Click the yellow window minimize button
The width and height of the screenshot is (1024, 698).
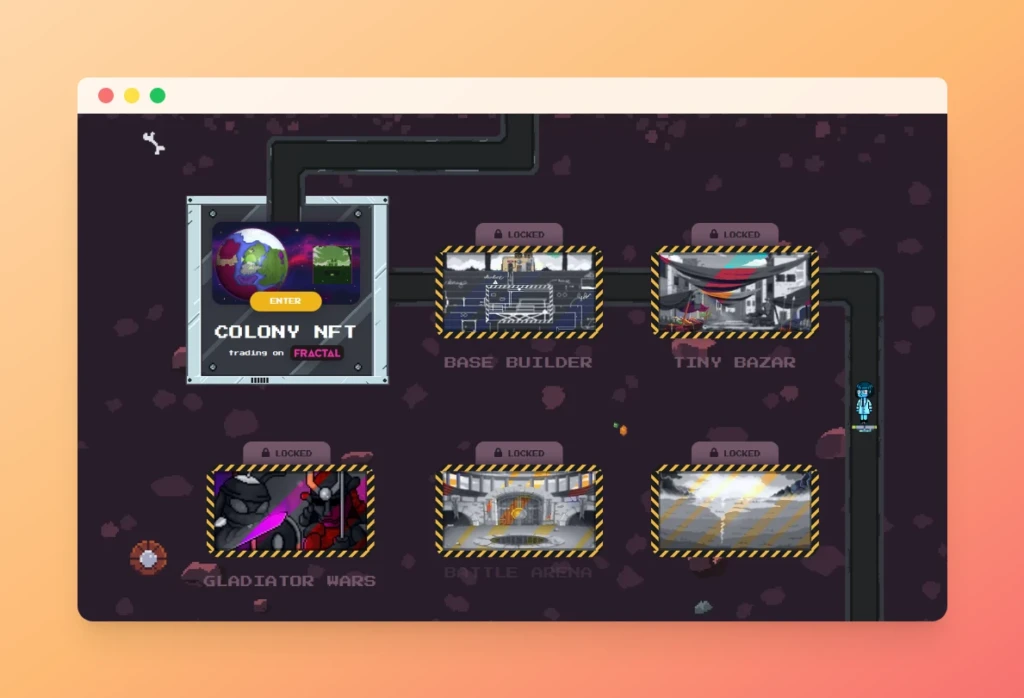(x=132, y=96)
